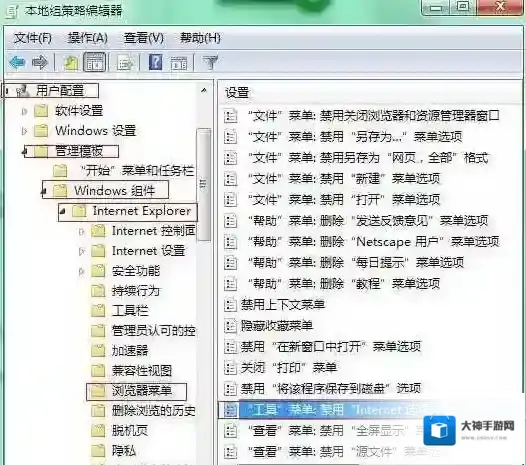Click the 用户配置 user icon
Screen dimensions: 526x465
click(x=22, y=91)
